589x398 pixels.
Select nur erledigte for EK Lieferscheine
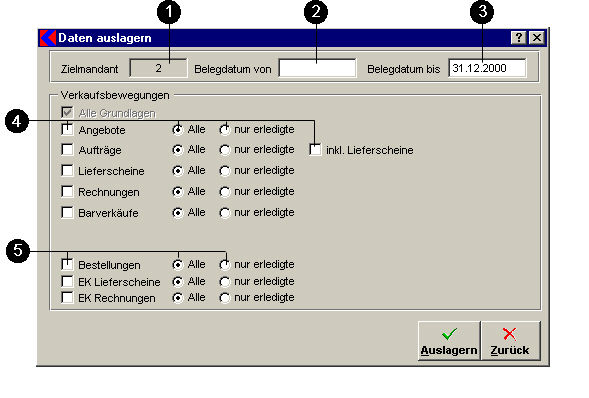point(225,282)
